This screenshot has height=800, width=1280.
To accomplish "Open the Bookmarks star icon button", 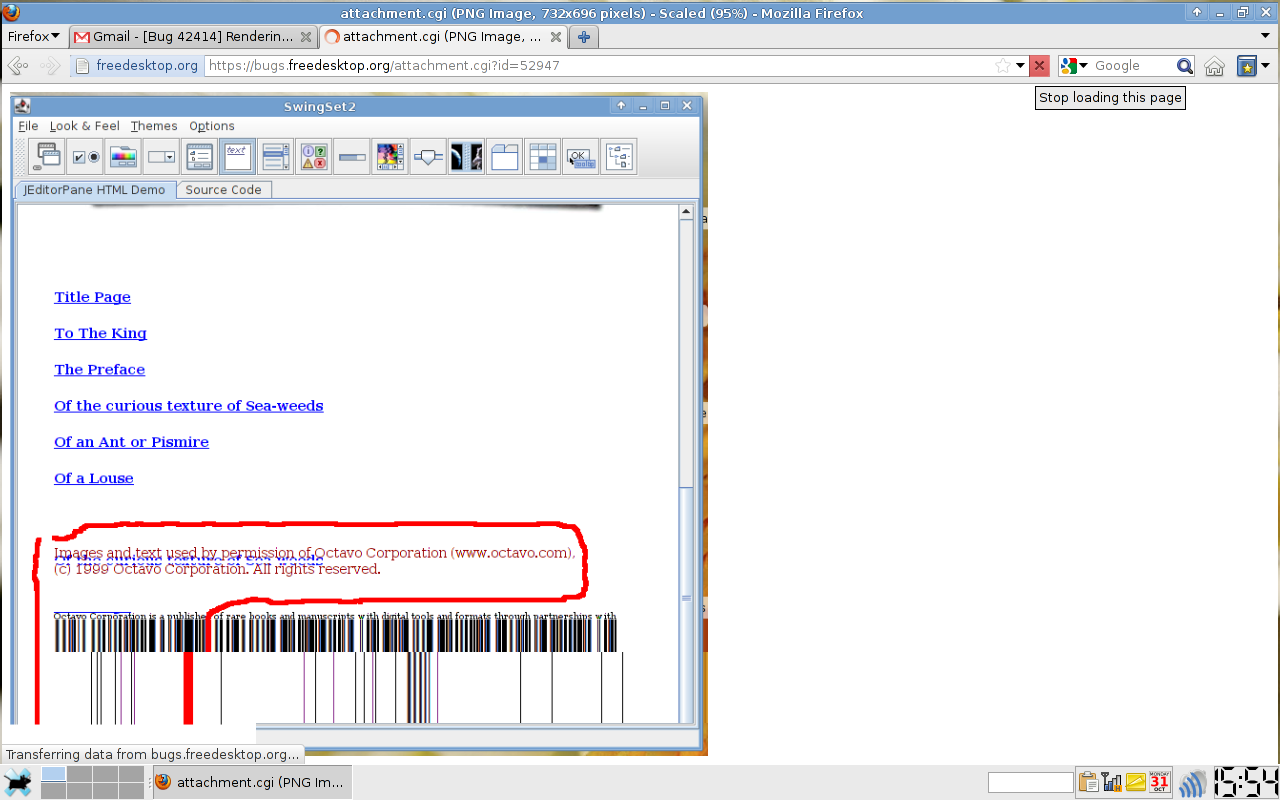I will point(1247,66).
